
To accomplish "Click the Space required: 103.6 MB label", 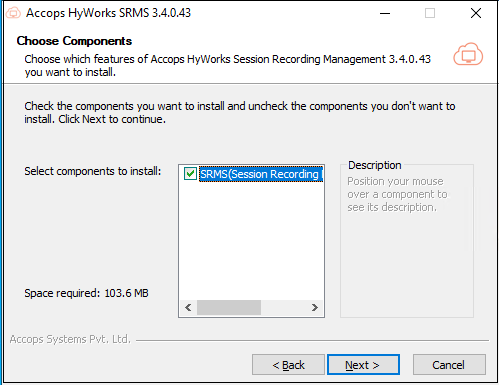I will (x=86, y=293).
